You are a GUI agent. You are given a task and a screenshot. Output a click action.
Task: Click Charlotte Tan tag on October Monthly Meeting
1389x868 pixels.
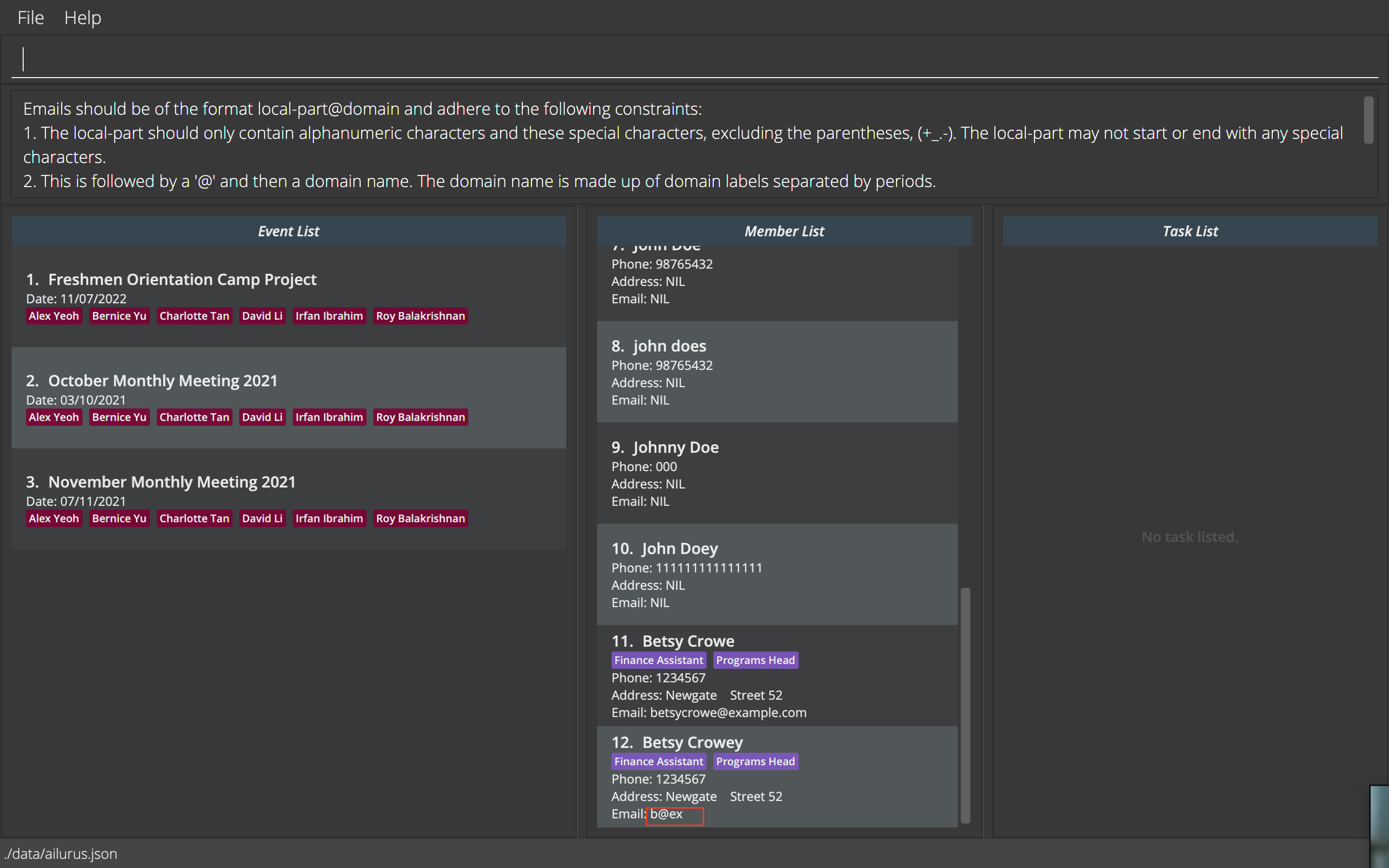click(x=193, y=417)
